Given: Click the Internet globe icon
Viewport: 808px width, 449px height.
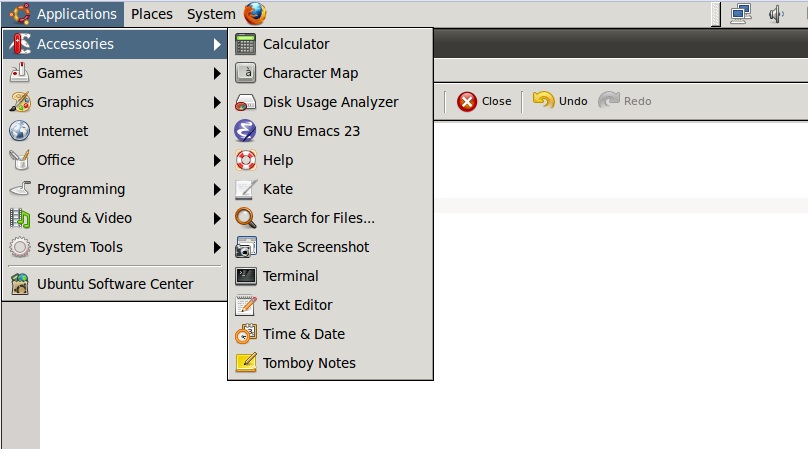Looking at the screenshot, I should pyautogui.click(x=20, y=131).
